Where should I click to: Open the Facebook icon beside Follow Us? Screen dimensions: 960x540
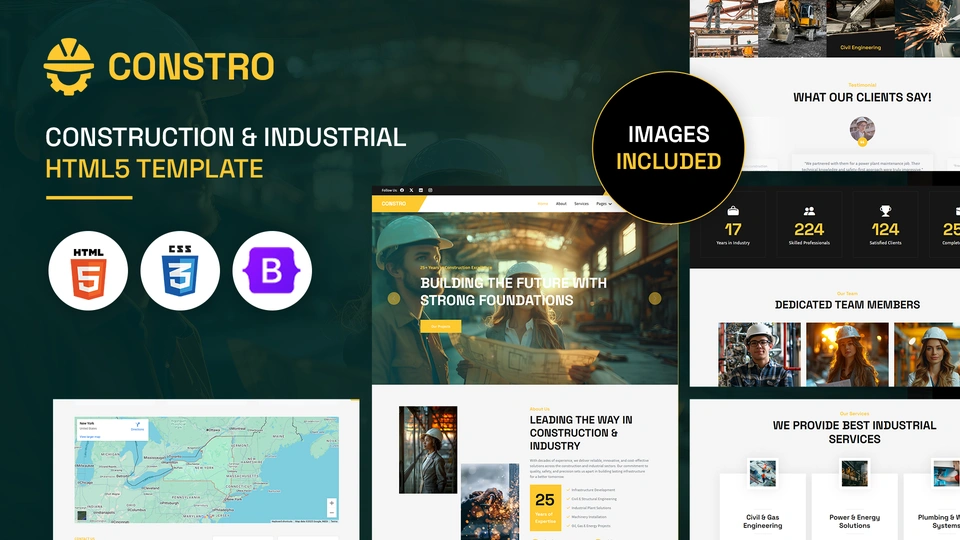tap(402, 190)
